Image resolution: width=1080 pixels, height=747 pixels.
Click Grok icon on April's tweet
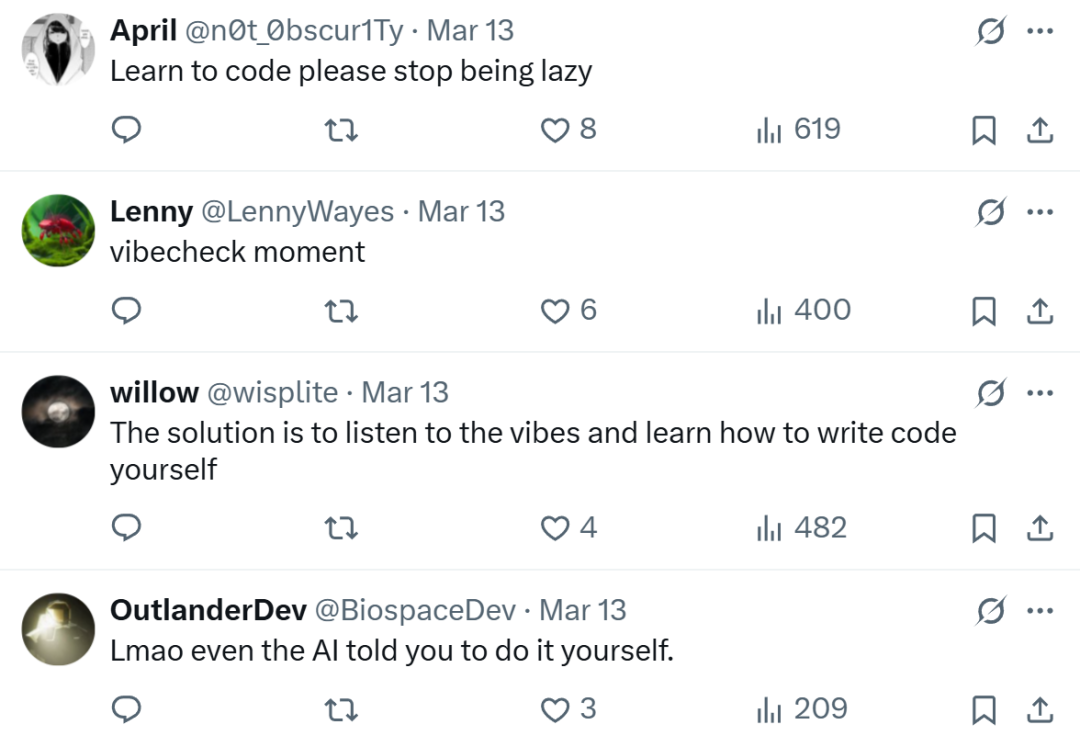tap(990, 32)
